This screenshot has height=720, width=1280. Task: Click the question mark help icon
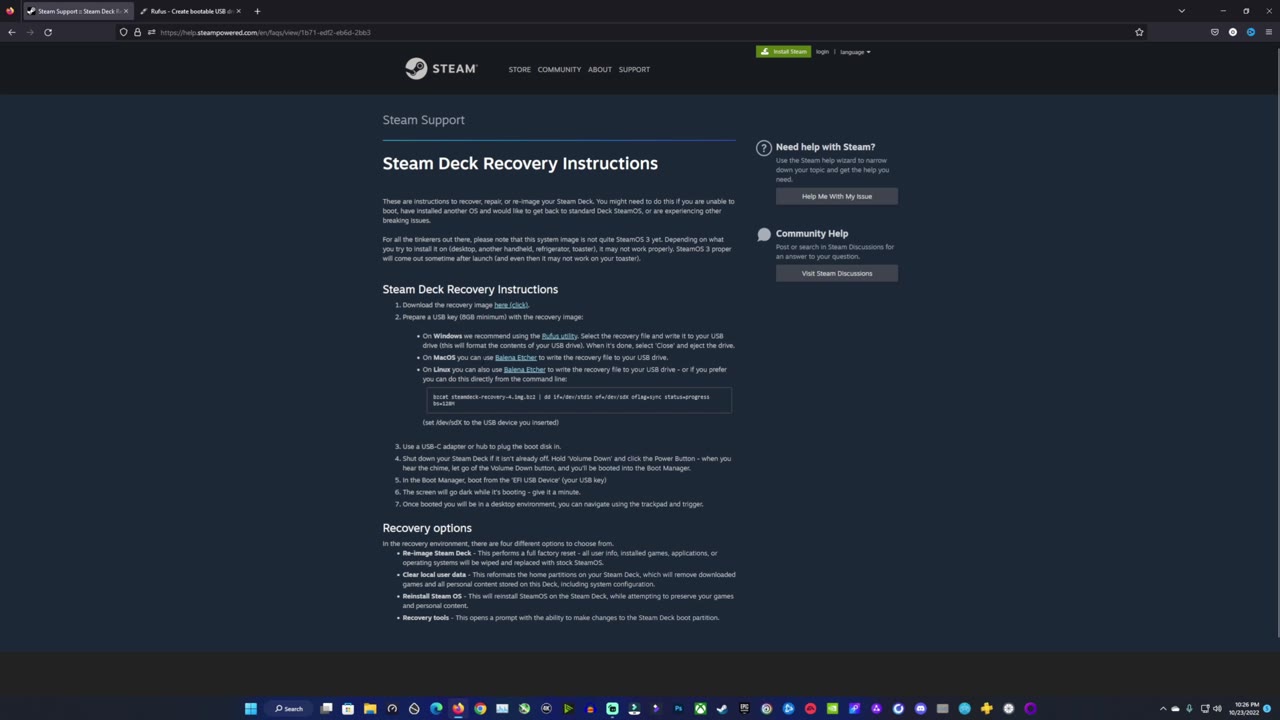(x=764, y=148)
